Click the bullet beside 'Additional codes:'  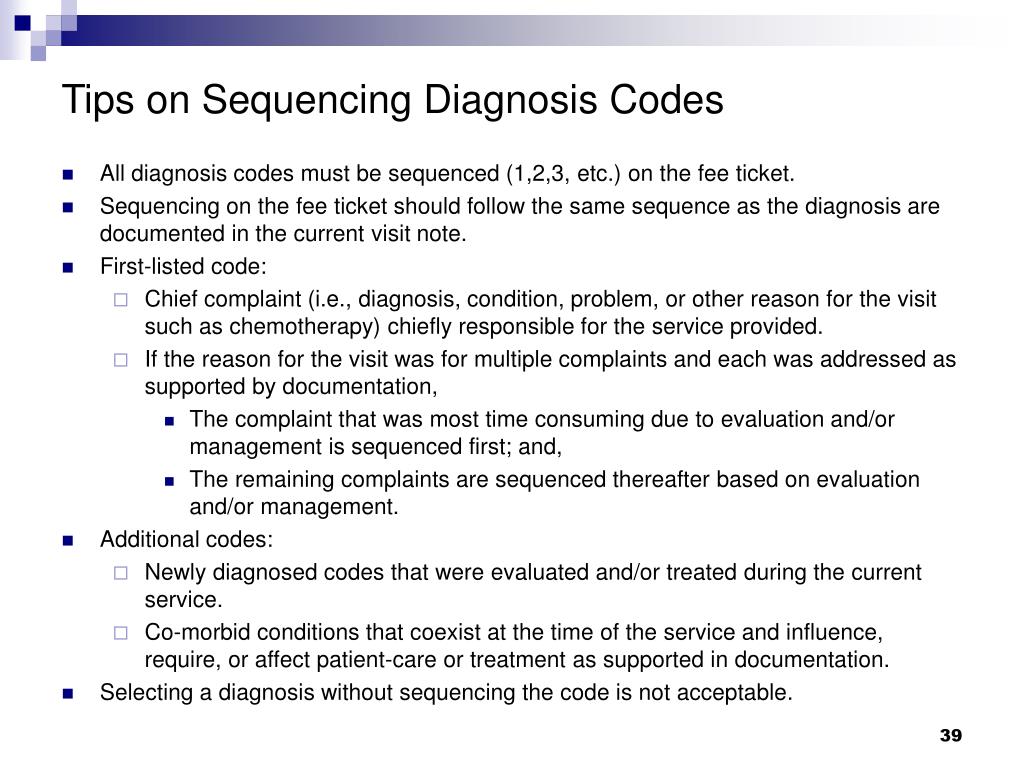pos(68,541)
